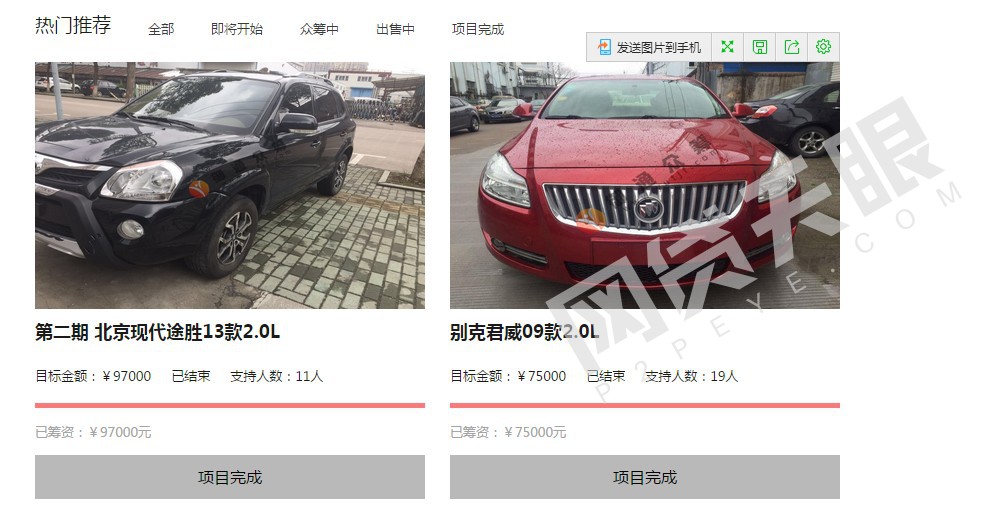This screenshot has height=512, width=1003.
Task: Click 发送图片到手机 toolbar label
Action: coord(658,47)
